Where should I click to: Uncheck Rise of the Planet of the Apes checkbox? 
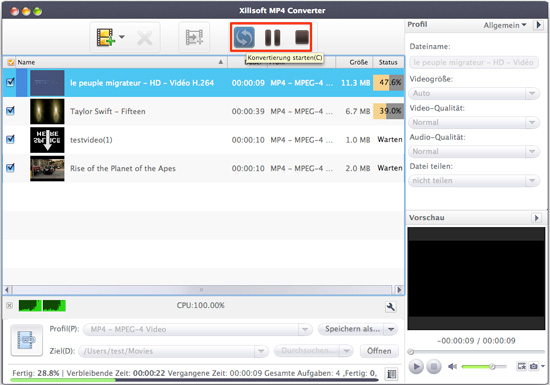11,168
